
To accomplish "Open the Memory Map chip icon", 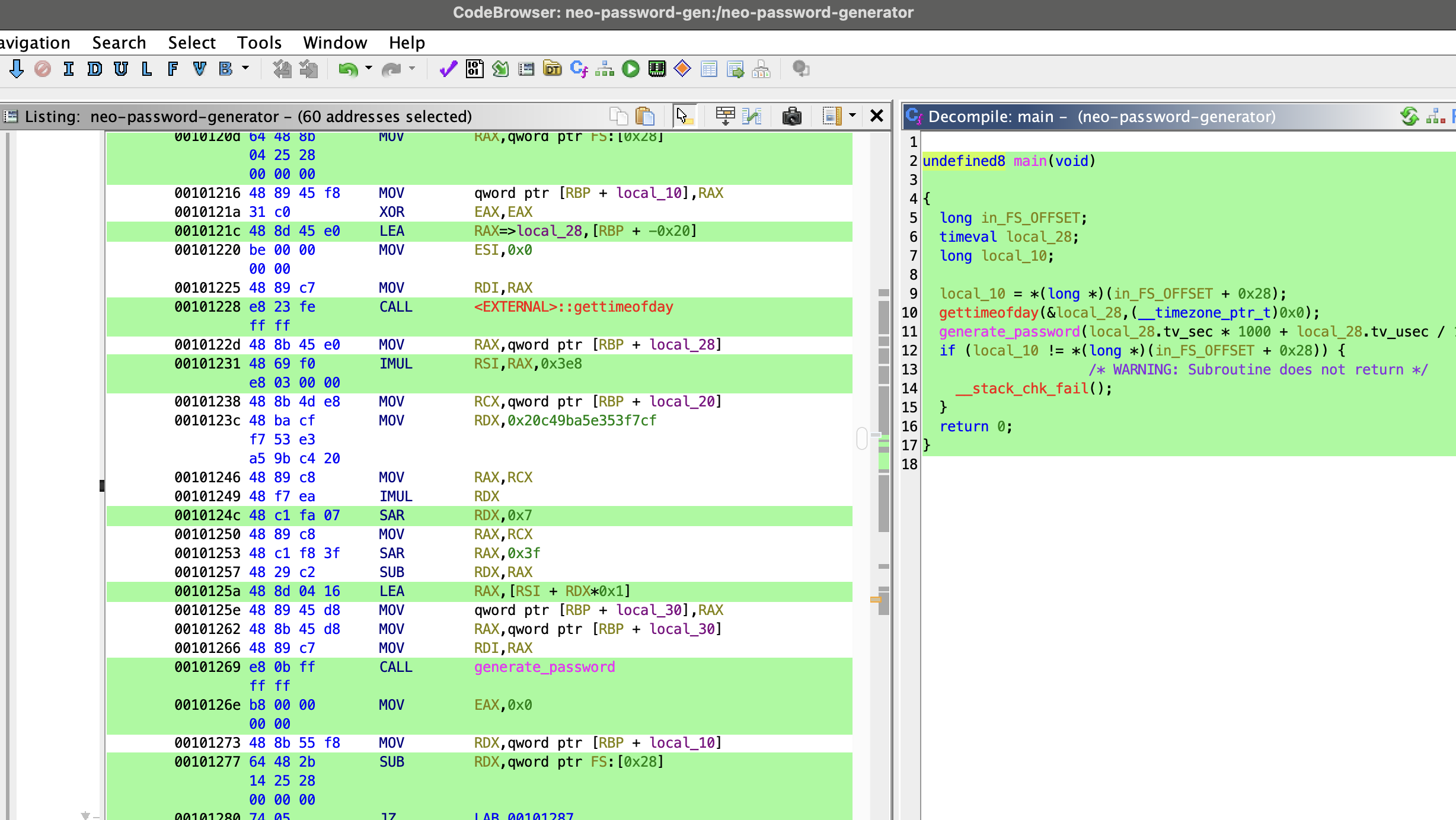I will 657,69.
